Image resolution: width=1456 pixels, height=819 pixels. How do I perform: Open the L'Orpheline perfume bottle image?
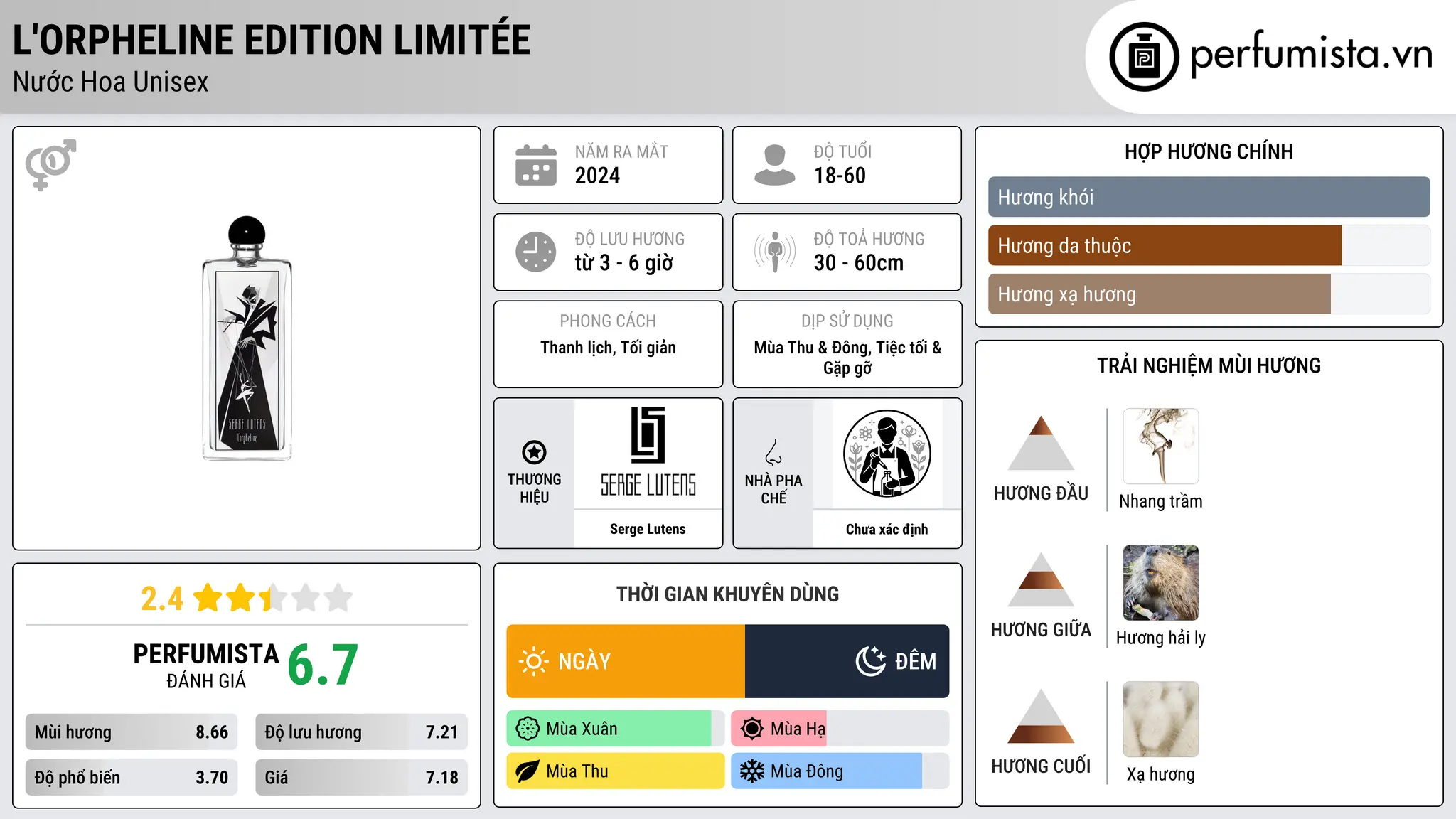[247, 338]
